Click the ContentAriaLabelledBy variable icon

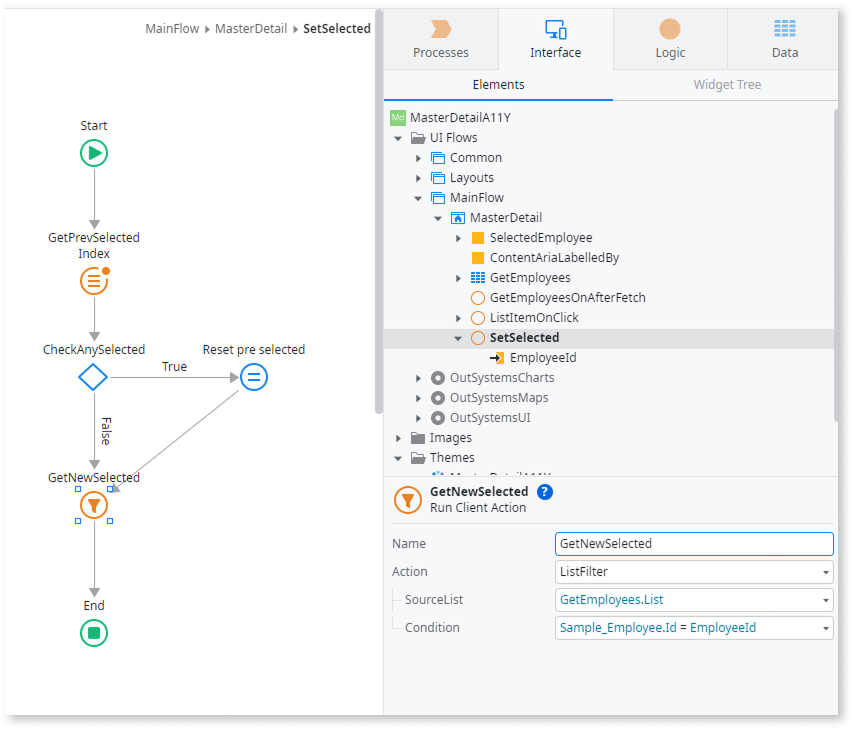478,258
